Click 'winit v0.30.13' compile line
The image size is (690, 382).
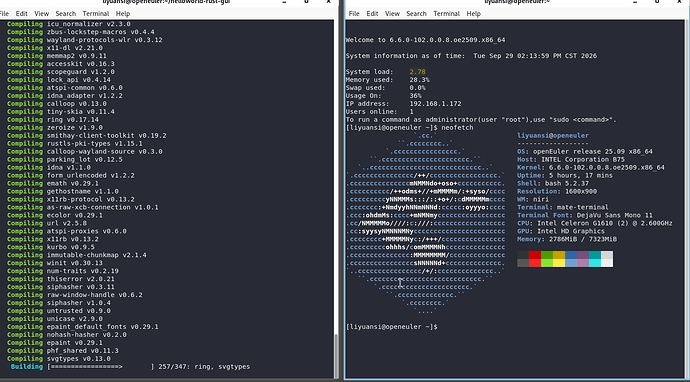click(x=55, y=263)
